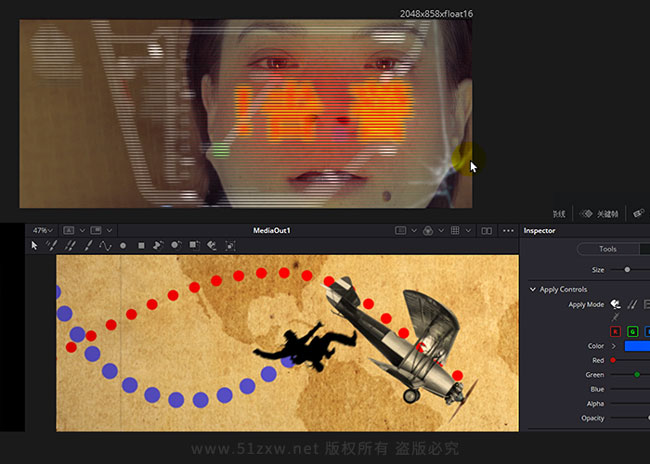Viewport: 650px width, 464px height.
Task: Click the viewer LUT display icon
Action: [400, 231]
